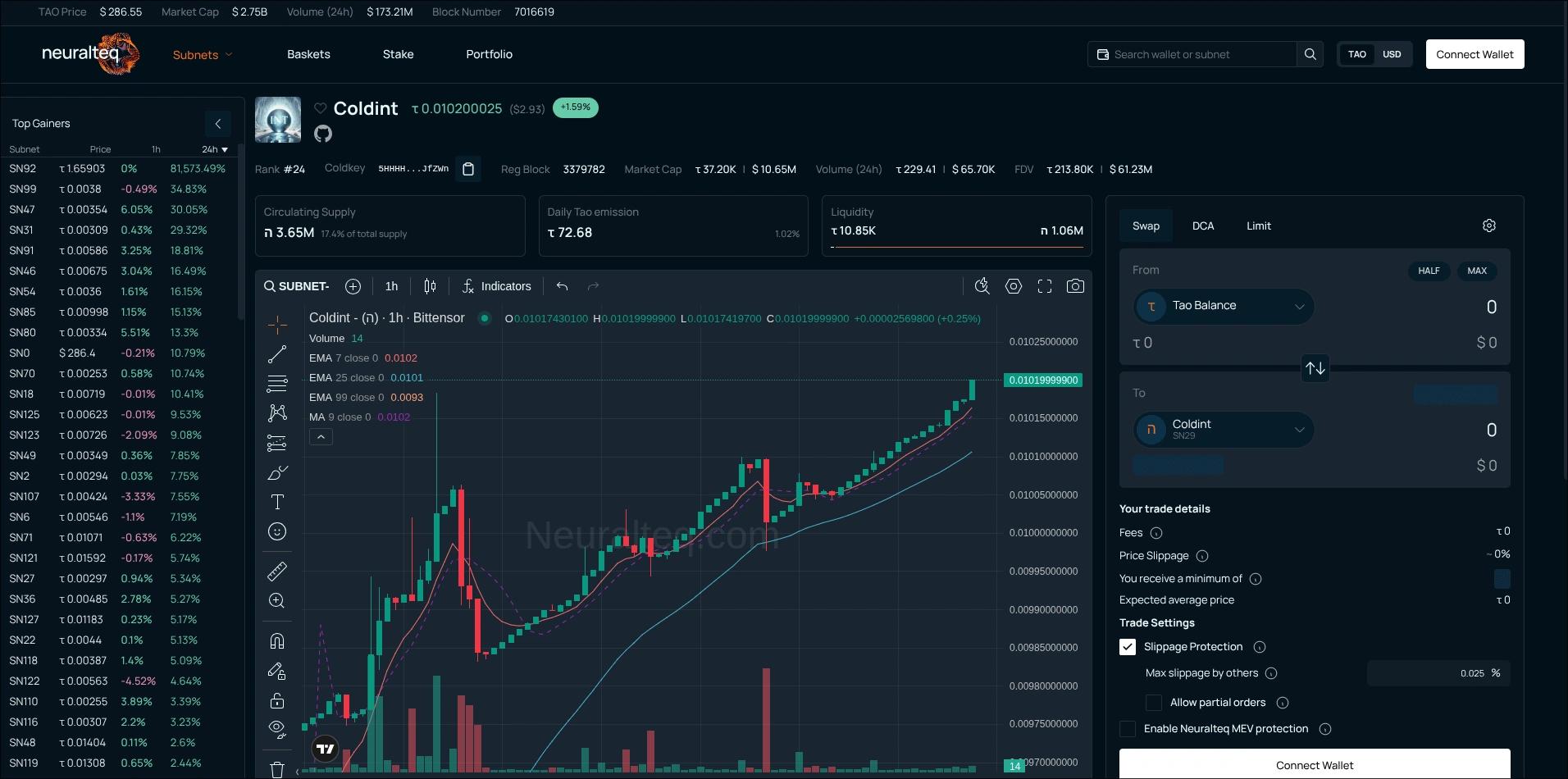1568x779 pixels.
Task: Open swap settings gear
Action: (1489, 225)
